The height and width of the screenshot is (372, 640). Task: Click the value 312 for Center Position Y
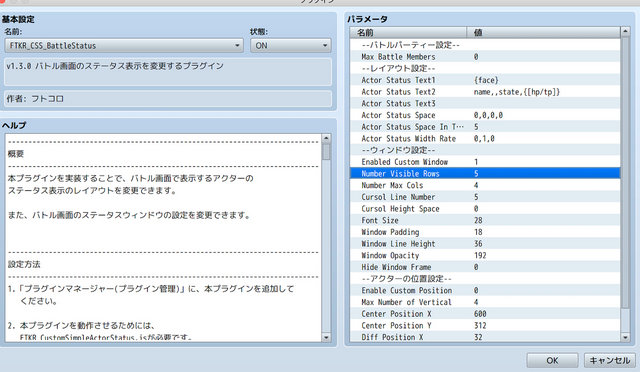[x=480, y=325]
